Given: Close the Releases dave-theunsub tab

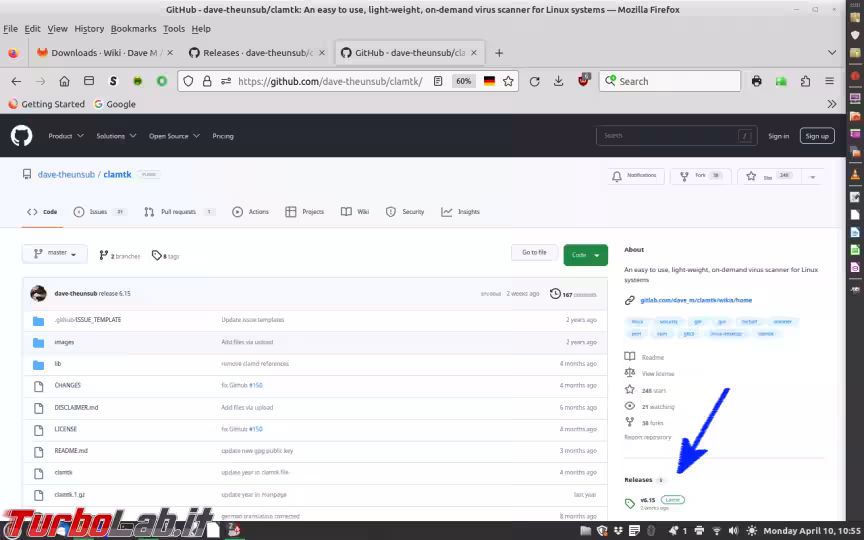Looking at the screenshot, I should (322, 53).
